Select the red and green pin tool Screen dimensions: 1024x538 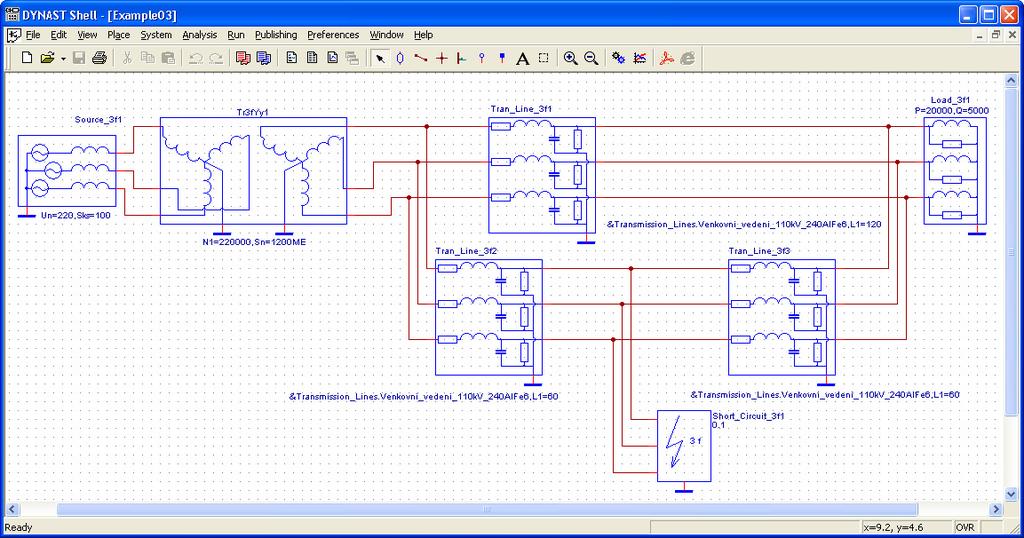tap(461, 58)
